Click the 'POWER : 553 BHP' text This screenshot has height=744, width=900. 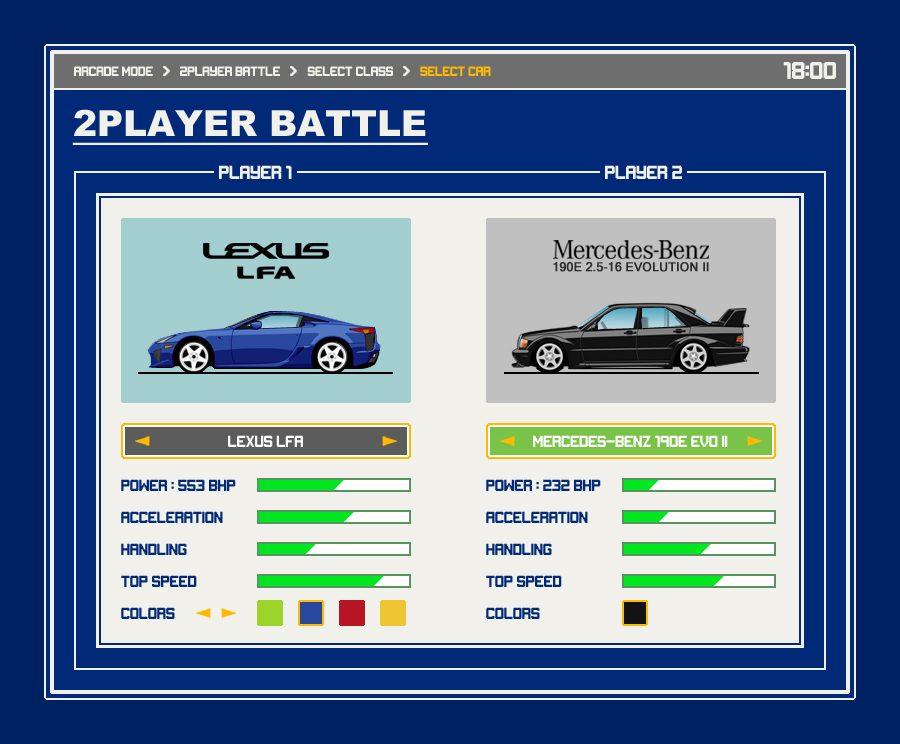[x=178, y=486]
